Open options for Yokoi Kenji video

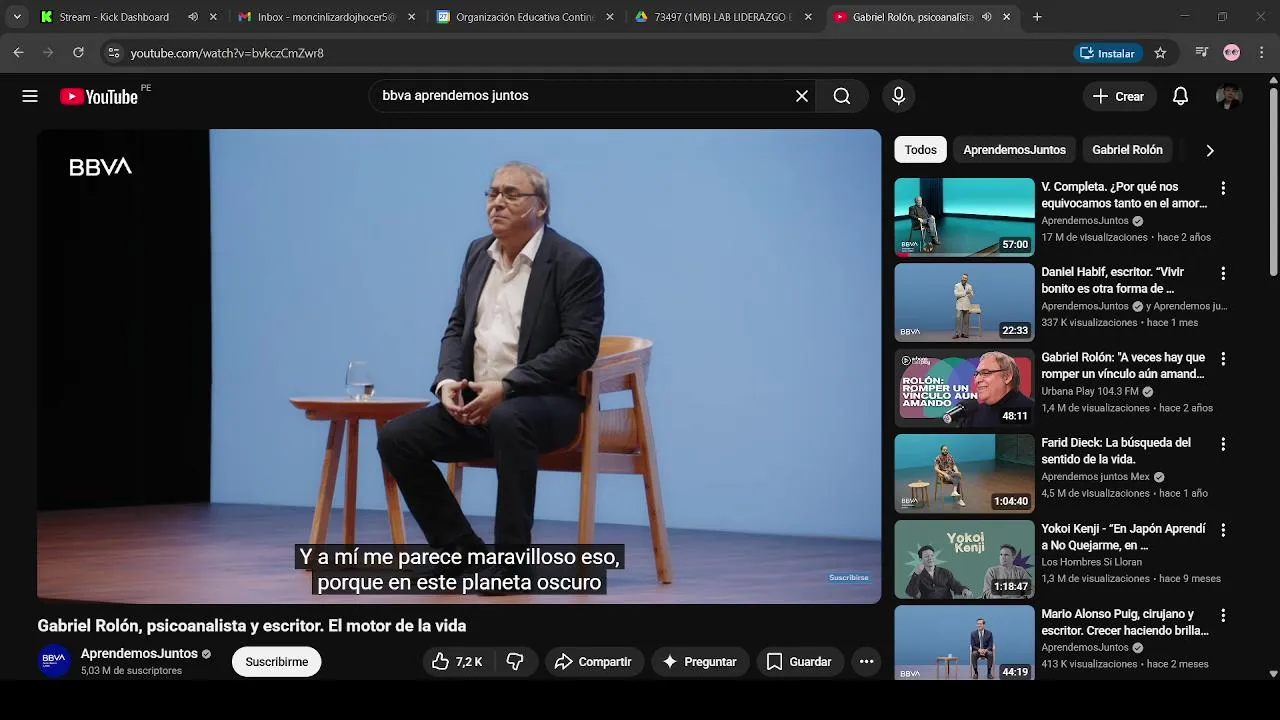[x=1222, y=529]
